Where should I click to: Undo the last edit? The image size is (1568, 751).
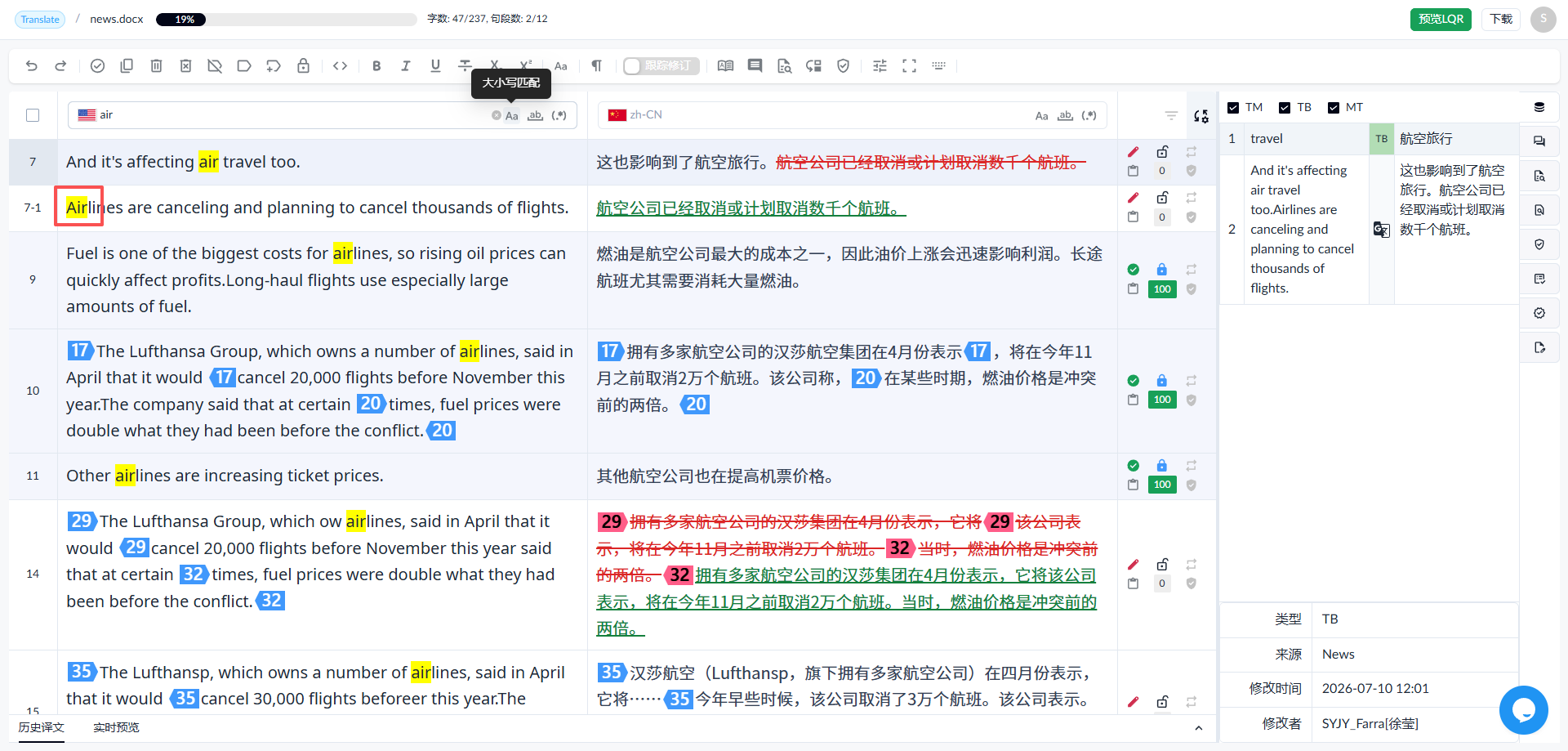point(32,66)
